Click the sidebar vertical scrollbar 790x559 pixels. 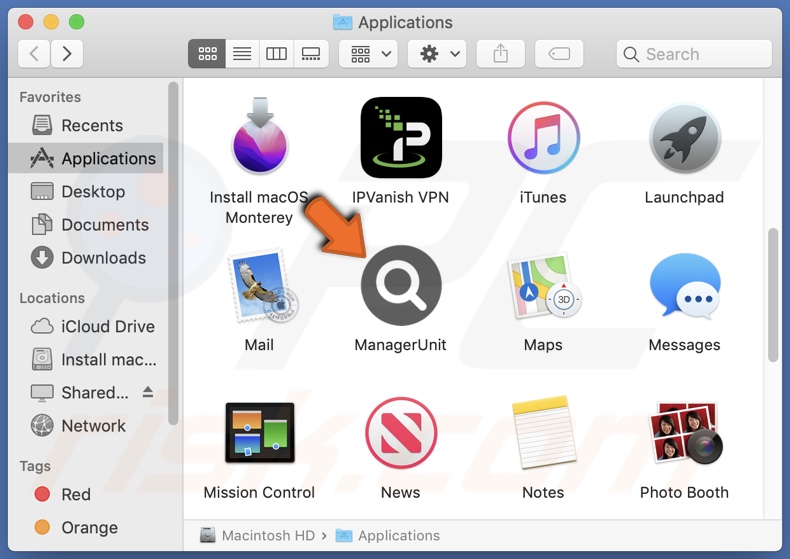point(173,253)
